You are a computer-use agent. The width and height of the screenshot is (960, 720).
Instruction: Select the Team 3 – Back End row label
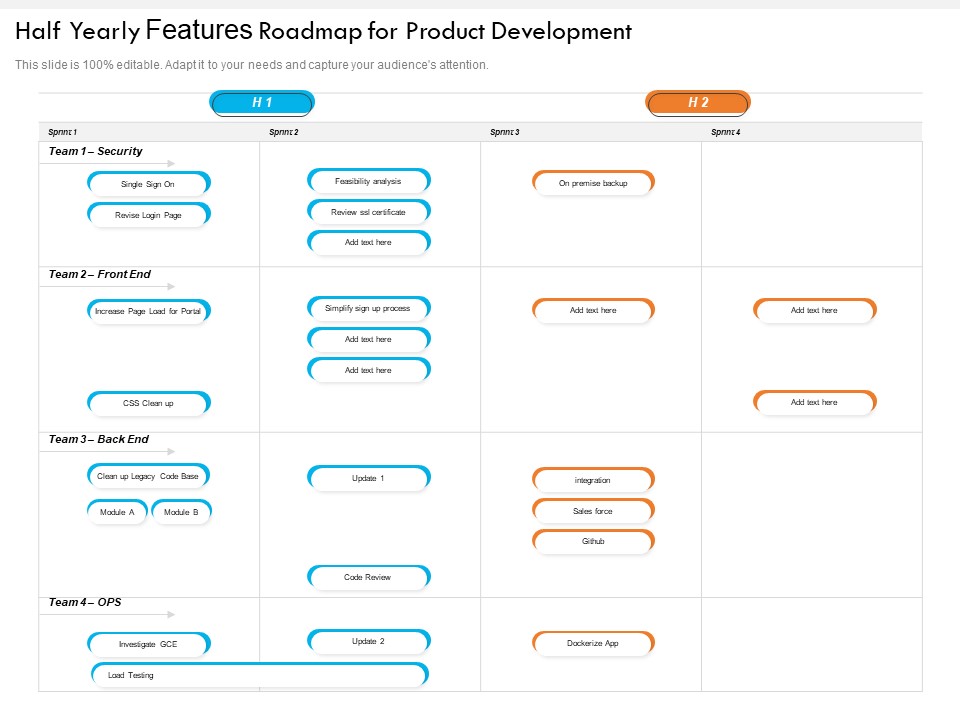(99, 439)
